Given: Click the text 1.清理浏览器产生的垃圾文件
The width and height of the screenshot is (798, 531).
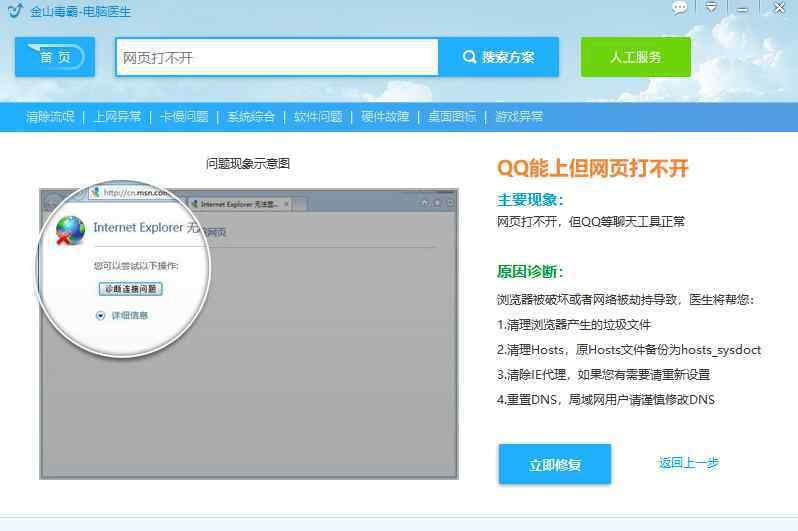Looking at the screenshot, I should 574,324.
